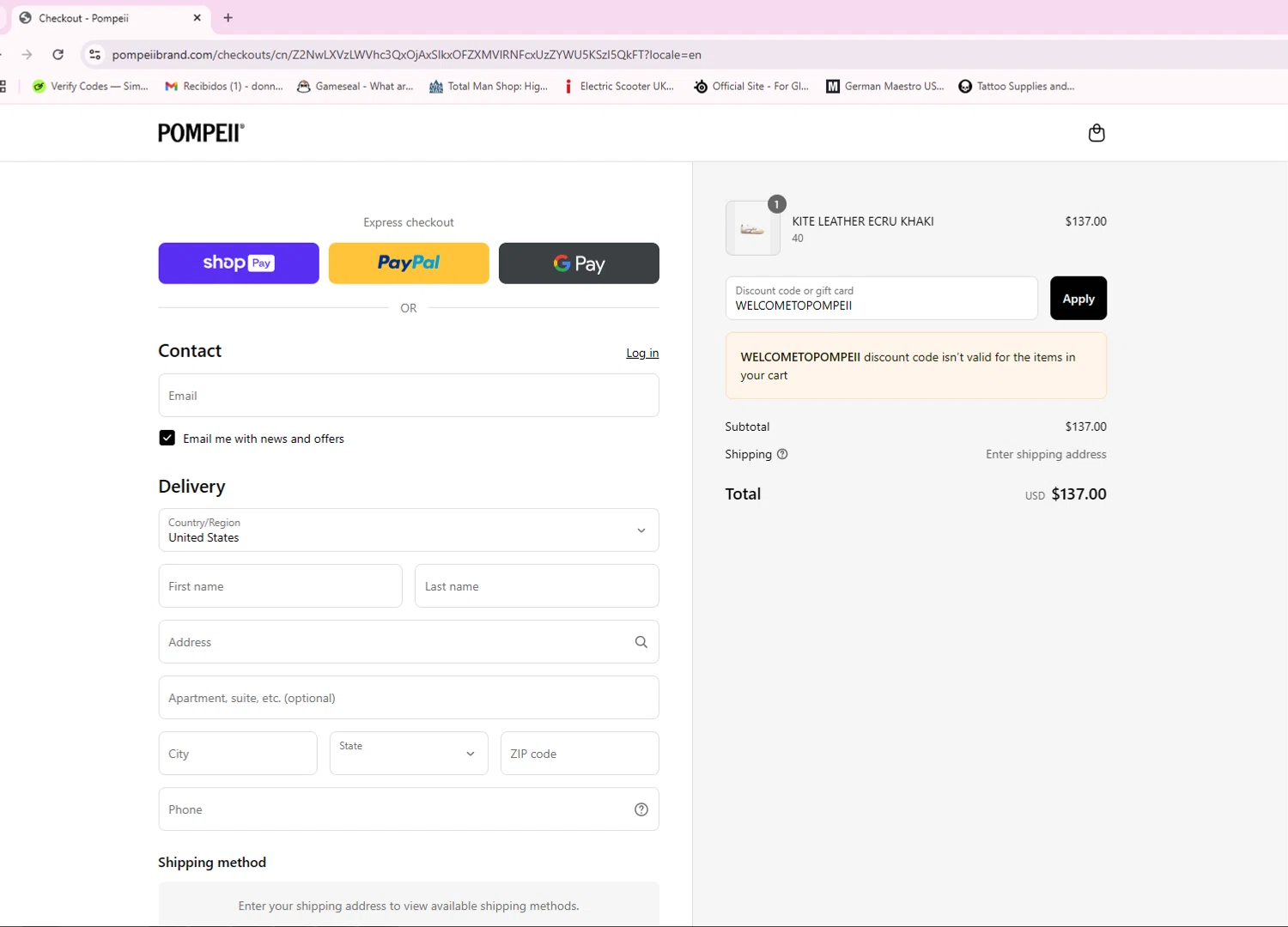Click the browser URL address bar
1288x927 pixels.
point(406,54)
